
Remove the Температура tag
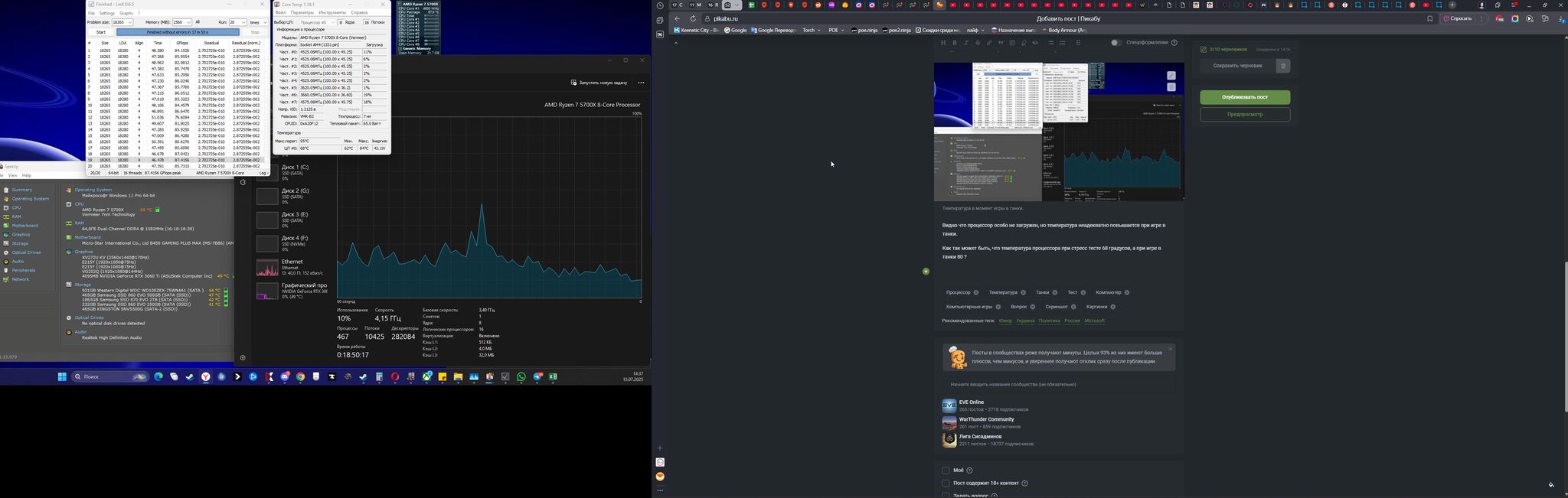point(1023,292)
